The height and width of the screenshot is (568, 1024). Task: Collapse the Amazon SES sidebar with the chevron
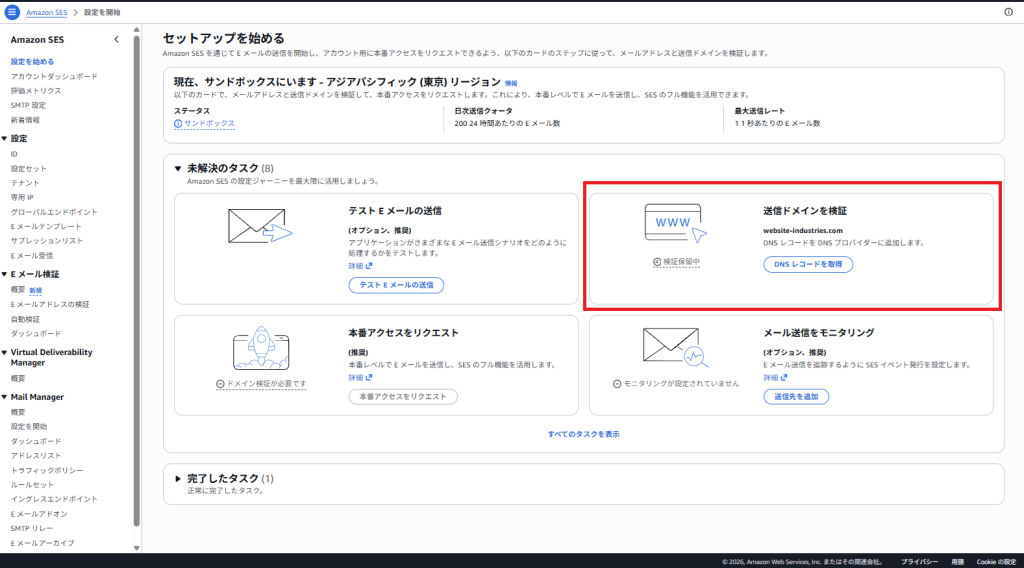116,40
